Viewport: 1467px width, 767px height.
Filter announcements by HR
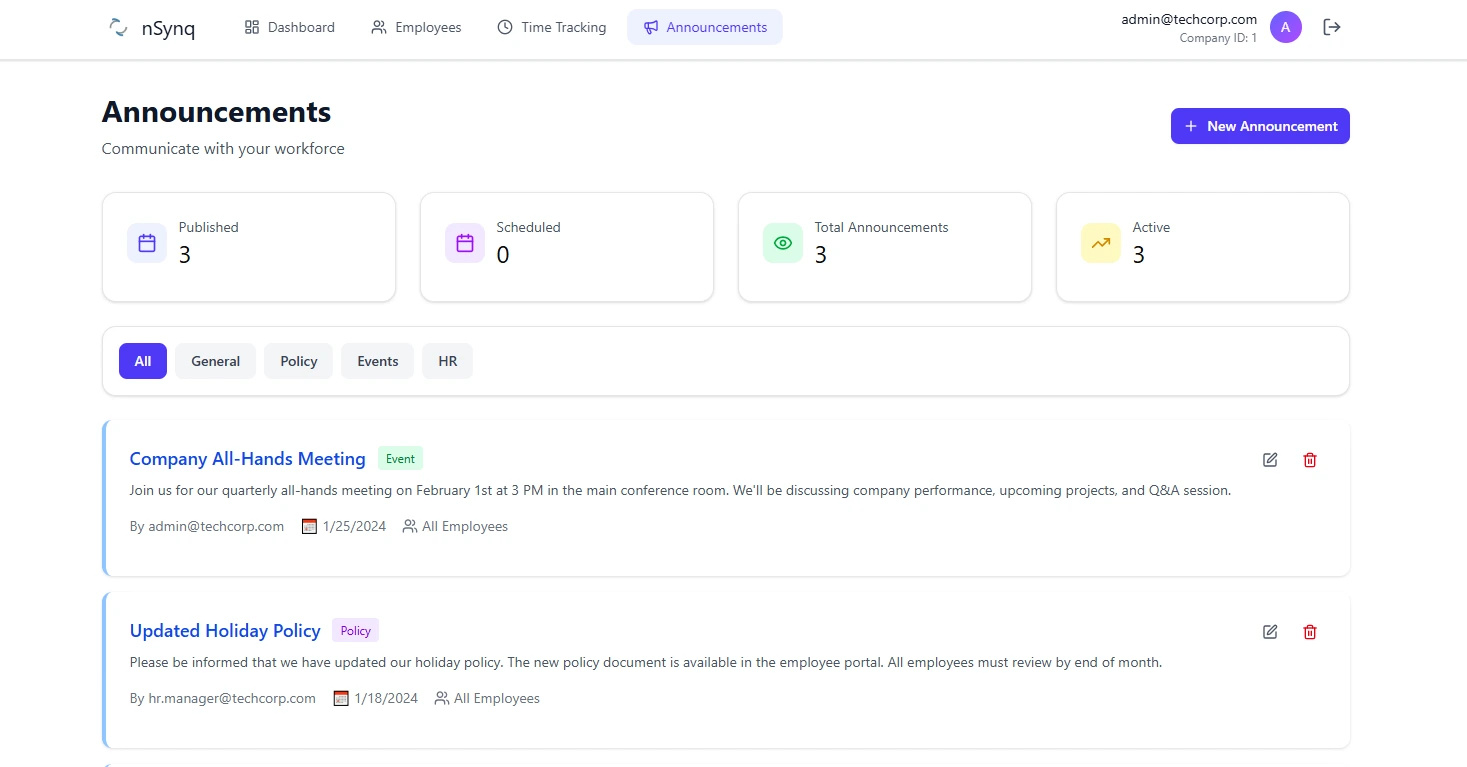tap(447, 361)
